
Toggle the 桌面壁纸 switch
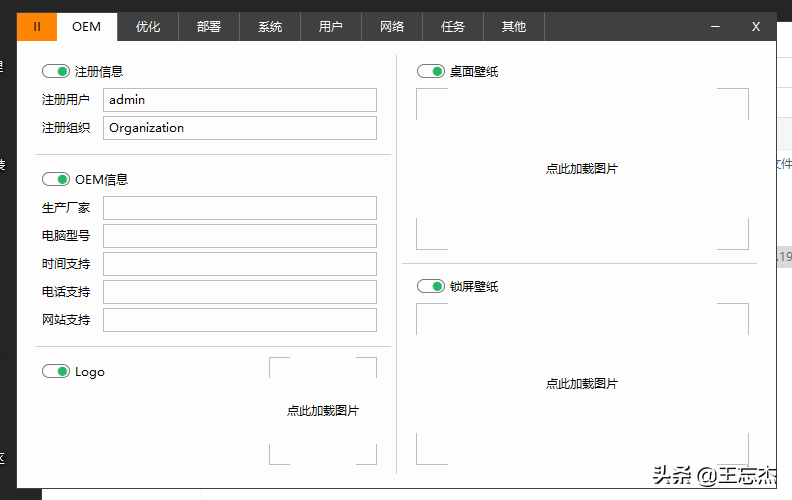pyautogui.click(x=431, y=72)
